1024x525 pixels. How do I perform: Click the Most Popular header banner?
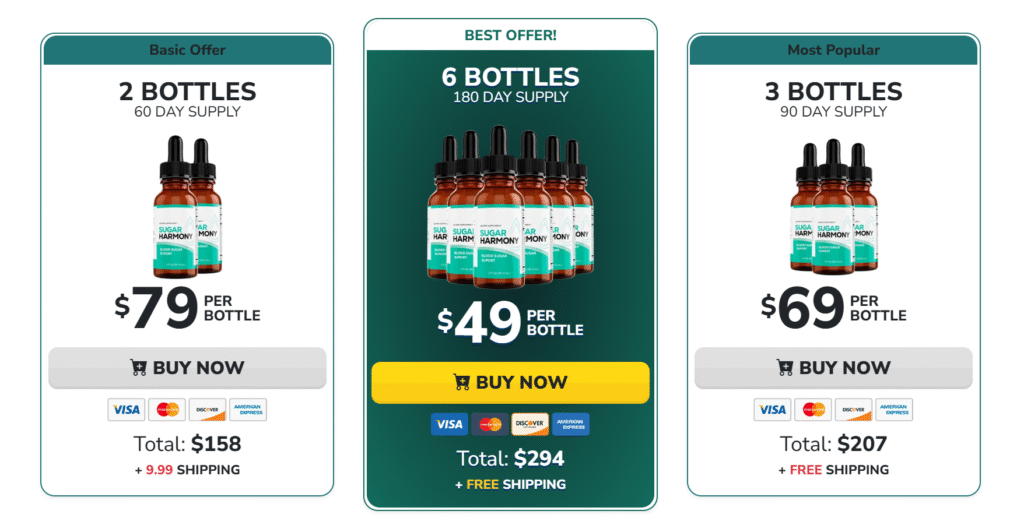pyautogui.click(x=833, y=50)
